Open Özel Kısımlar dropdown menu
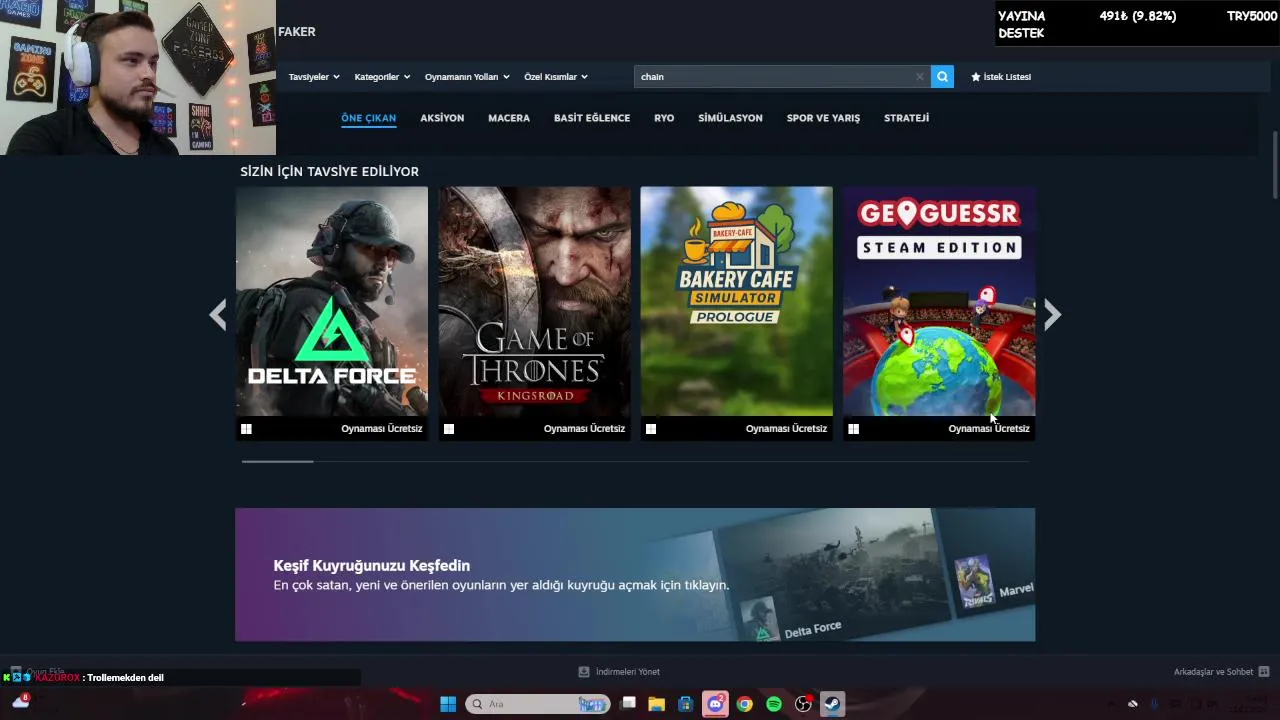The width and height of the screenshot is (1280, 720). coord(556,77)
